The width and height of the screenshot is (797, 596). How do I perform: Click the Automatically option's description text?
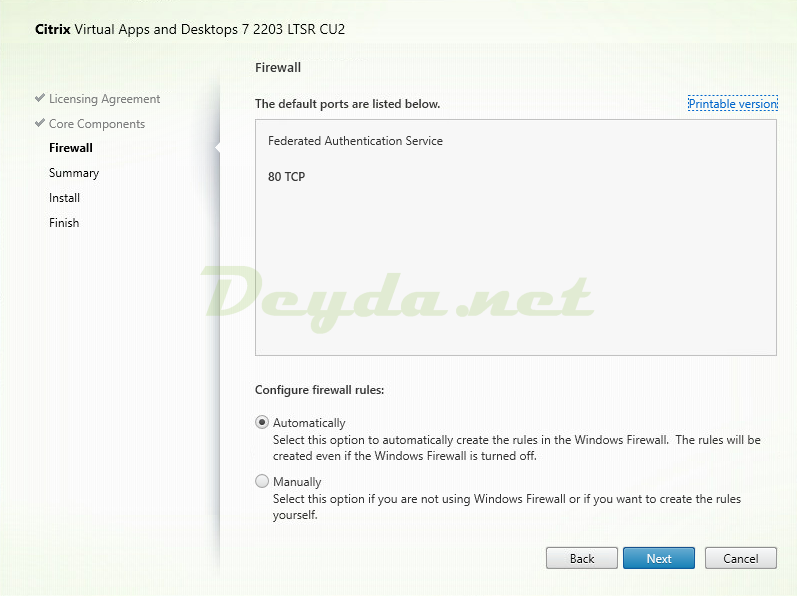click(x=516, y=448)
